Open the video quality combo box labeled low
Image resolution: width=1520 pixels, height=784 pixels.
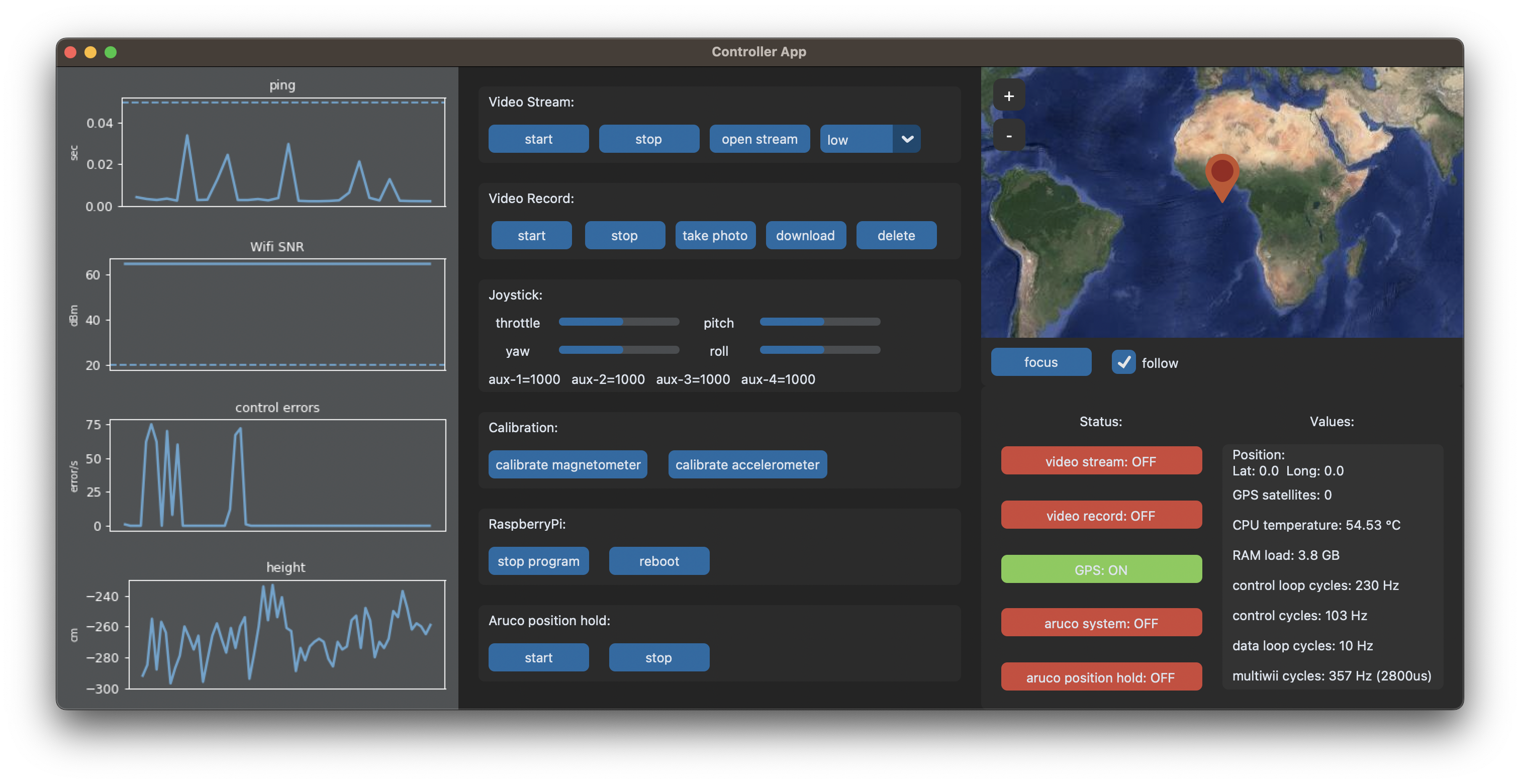(856, 139)
